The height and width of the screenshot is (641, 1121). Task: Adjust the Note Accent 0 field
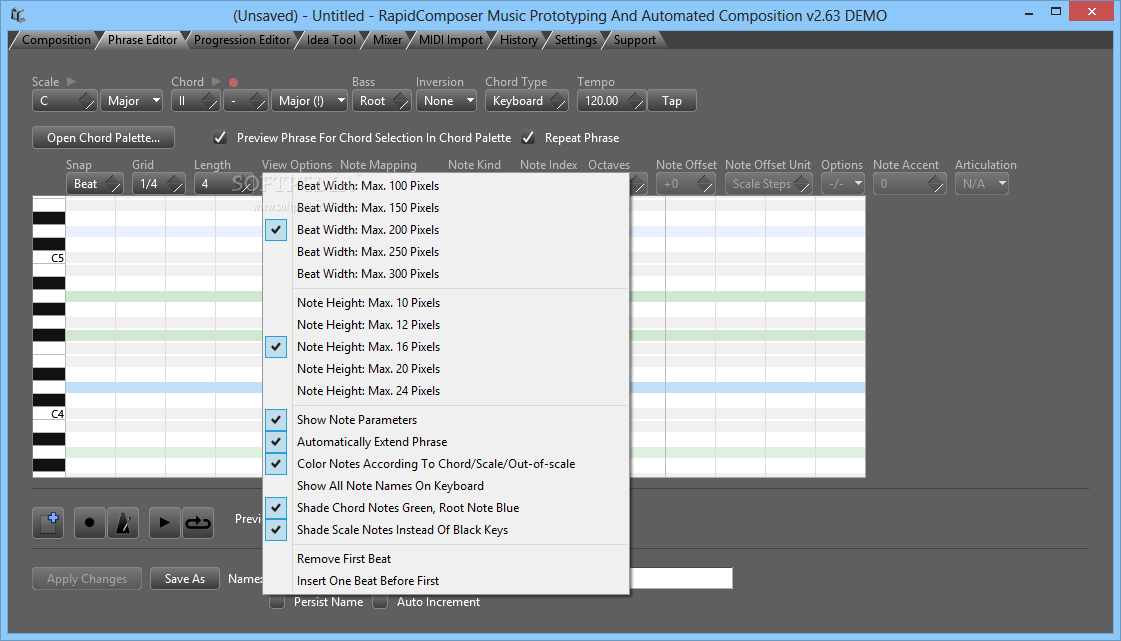point(909,184)
